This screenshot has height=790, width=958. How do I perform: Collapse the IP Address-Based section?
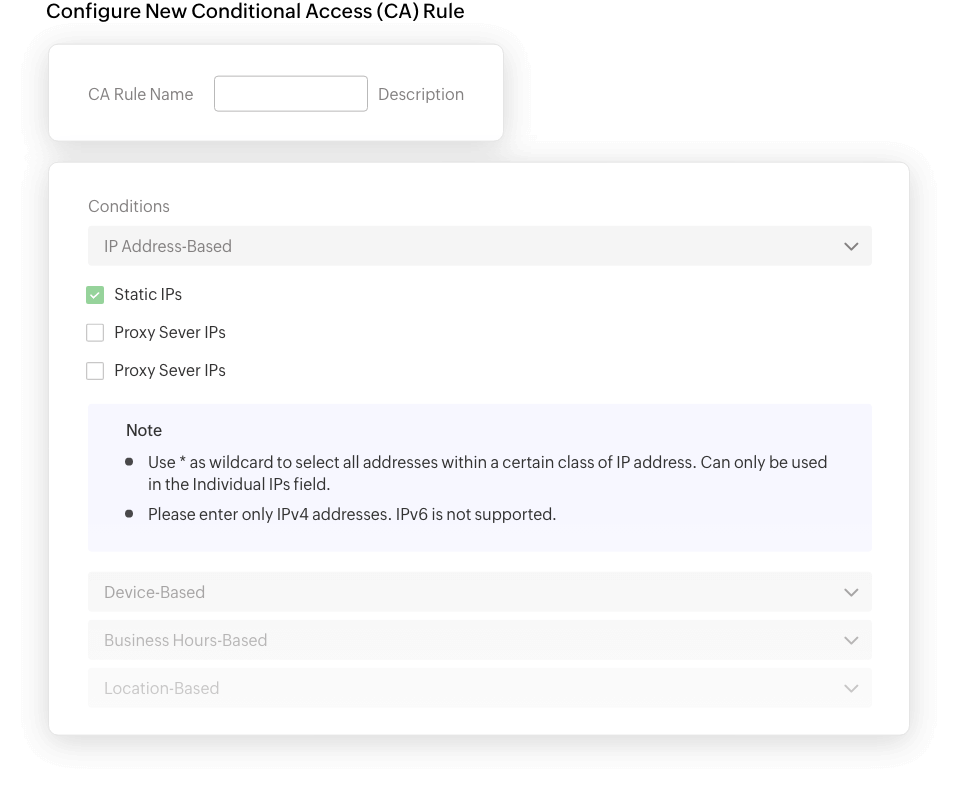coord(851,245)
